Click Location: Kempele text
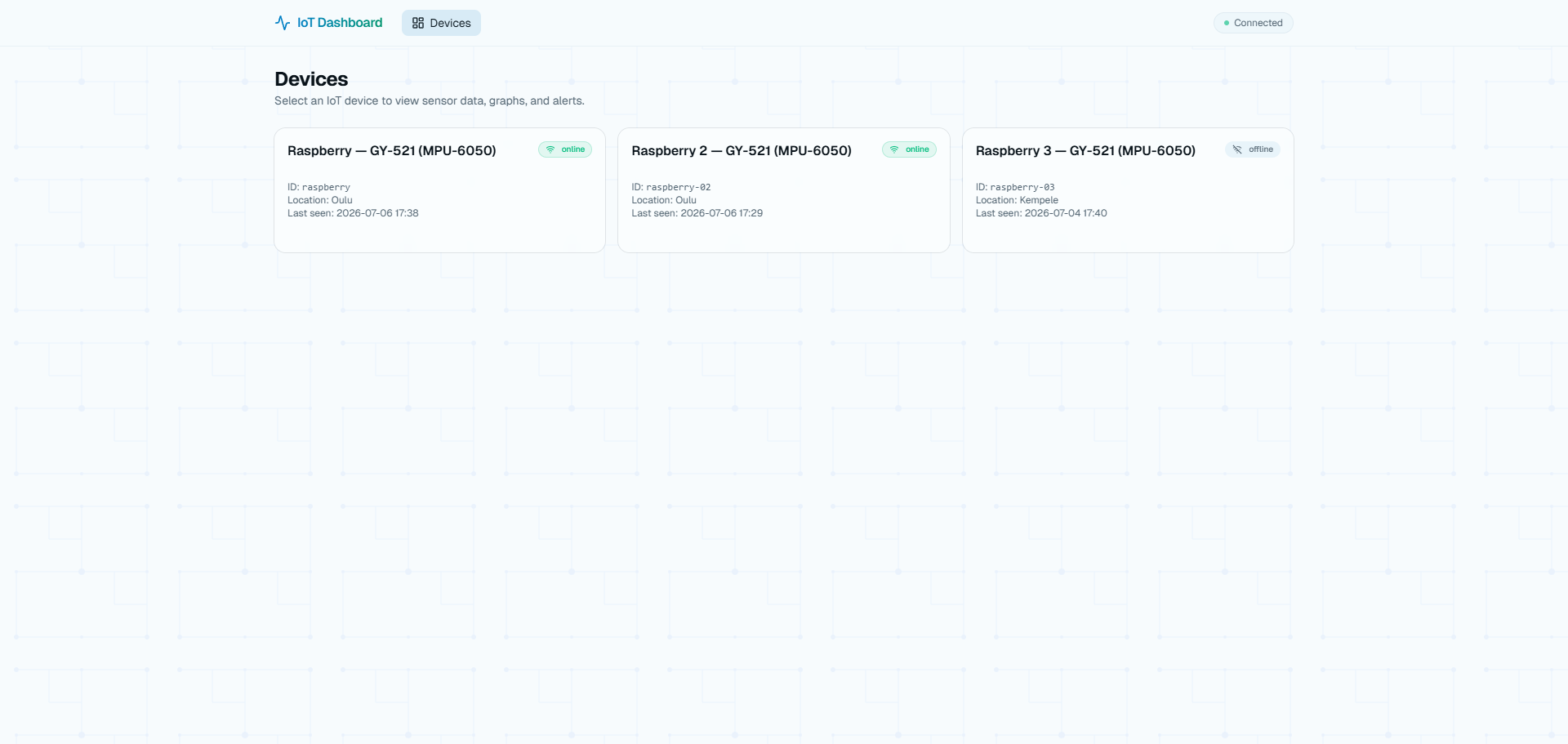1568x744 pixels. 1017,200
